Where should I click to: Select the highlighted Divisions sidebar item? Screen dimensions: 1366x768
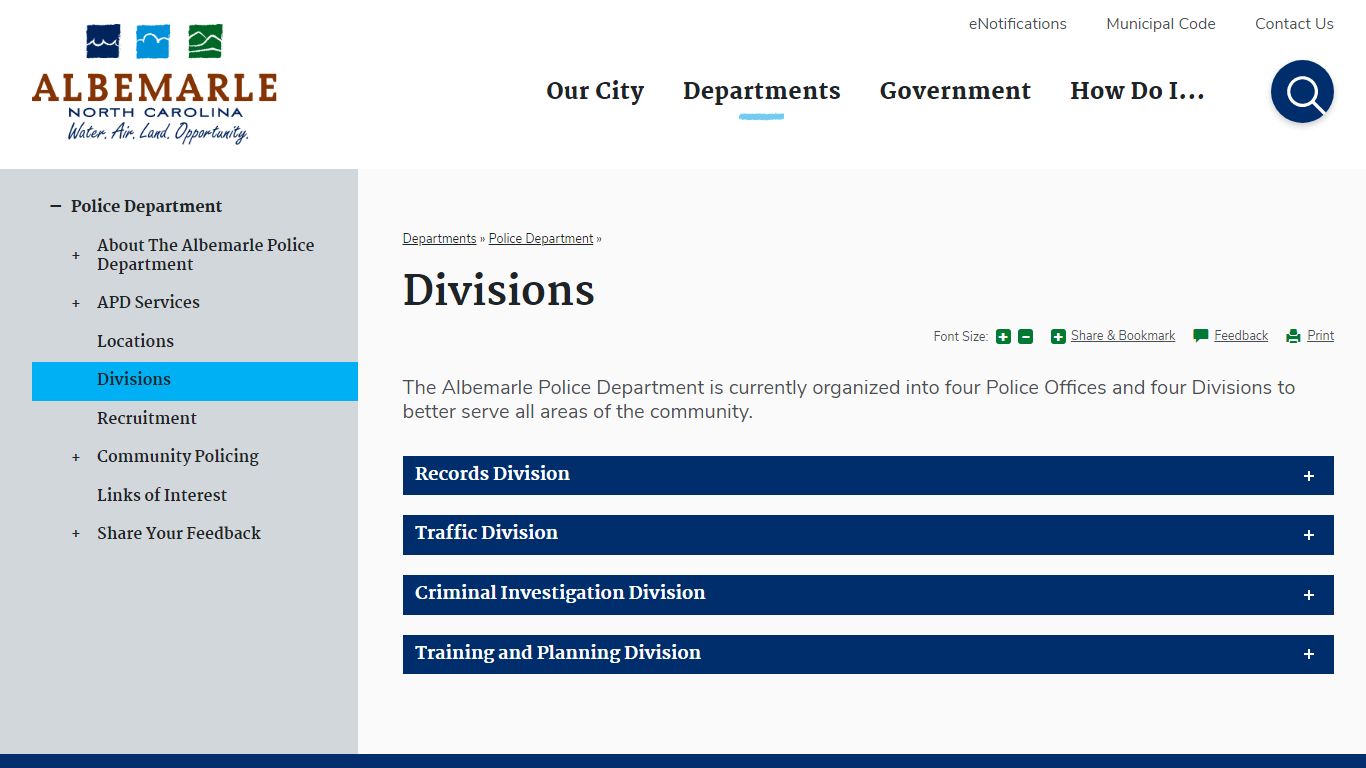click(x=195, y=381)
